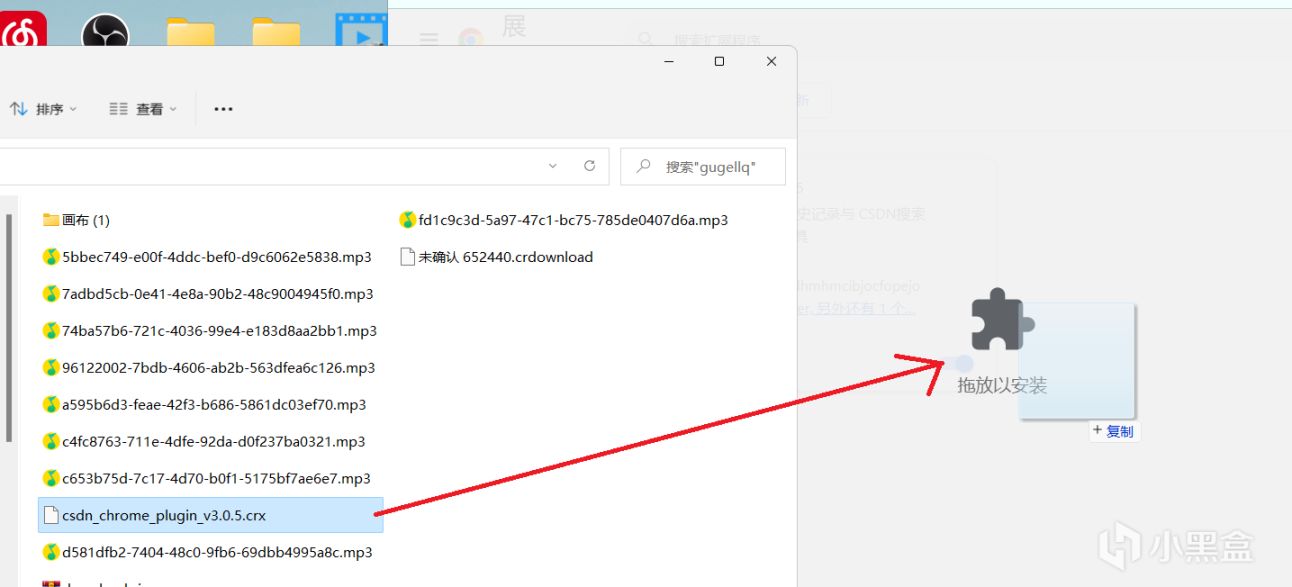Click the folder icon of 画布 (1)
1292x587 pixels.
click(51, 220)
